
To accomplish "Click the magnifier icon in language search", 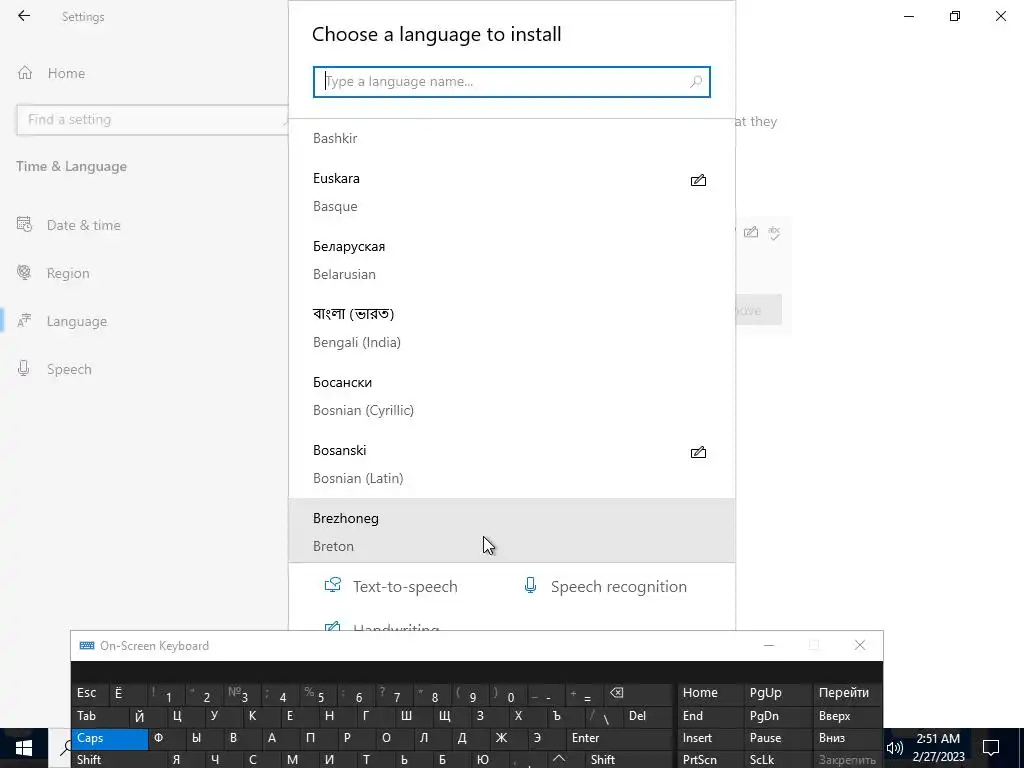I will pos(696,82).
